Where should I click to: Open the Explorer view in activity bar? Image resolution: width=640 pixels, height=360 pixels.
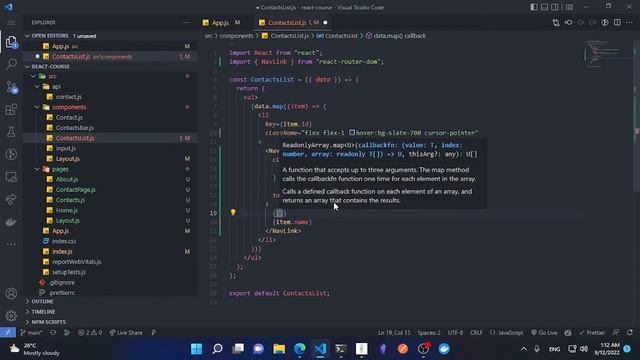11,42
